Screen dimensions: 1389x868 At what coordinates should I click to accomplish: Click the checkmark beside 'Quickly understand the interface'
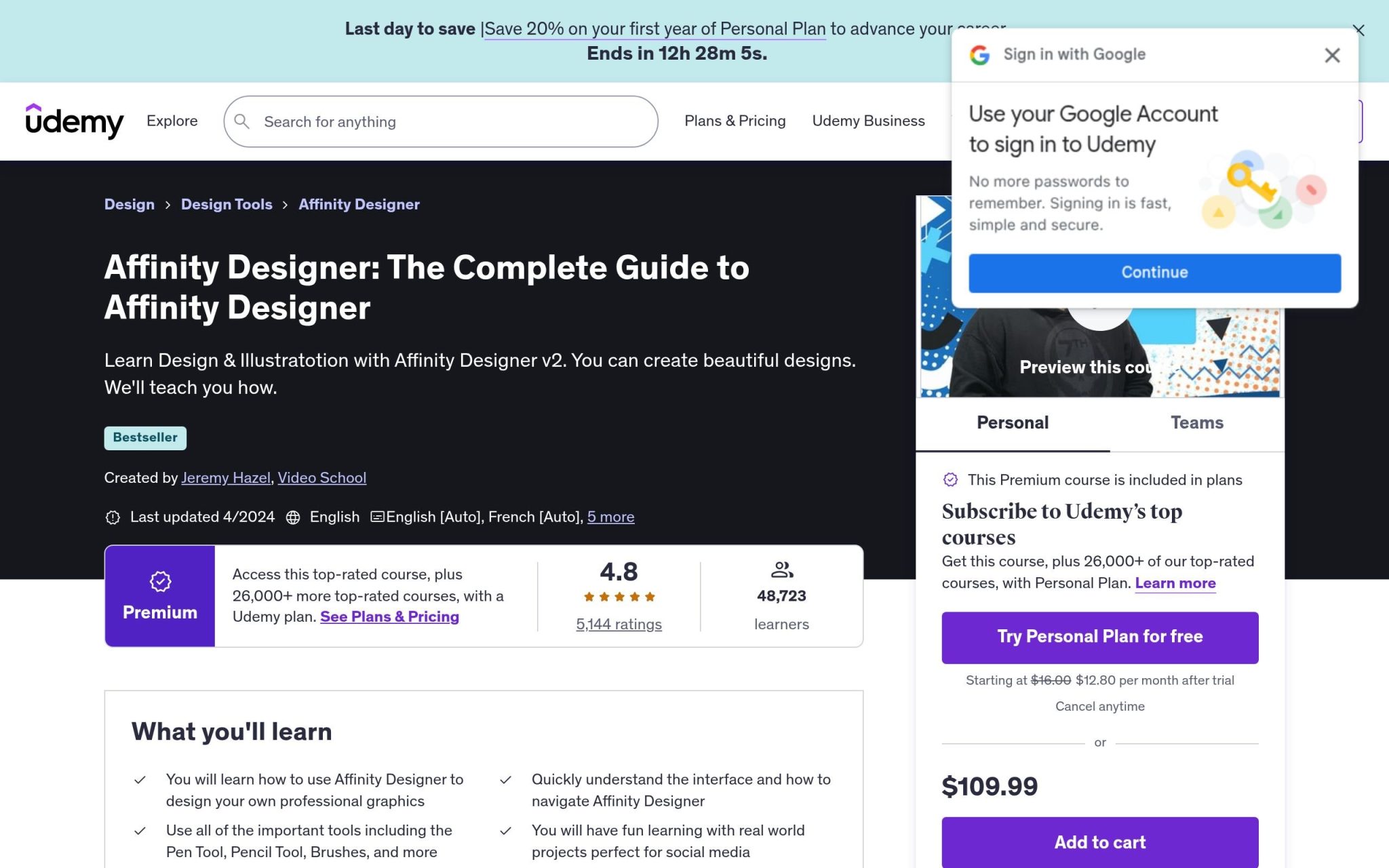tap(505, 780)
